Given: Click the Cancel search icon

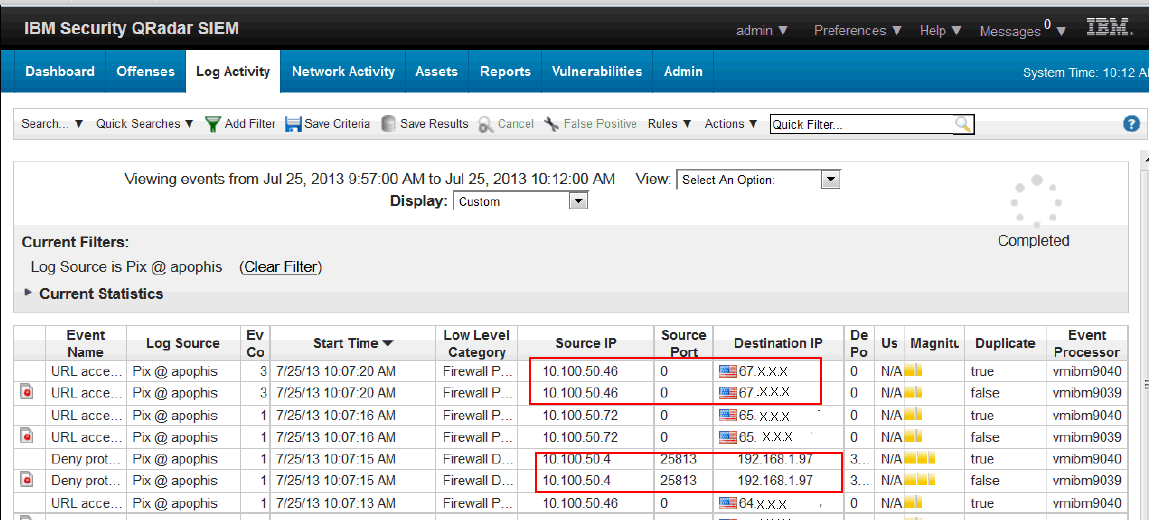Looking at the screenshot, I should point(485,125).
